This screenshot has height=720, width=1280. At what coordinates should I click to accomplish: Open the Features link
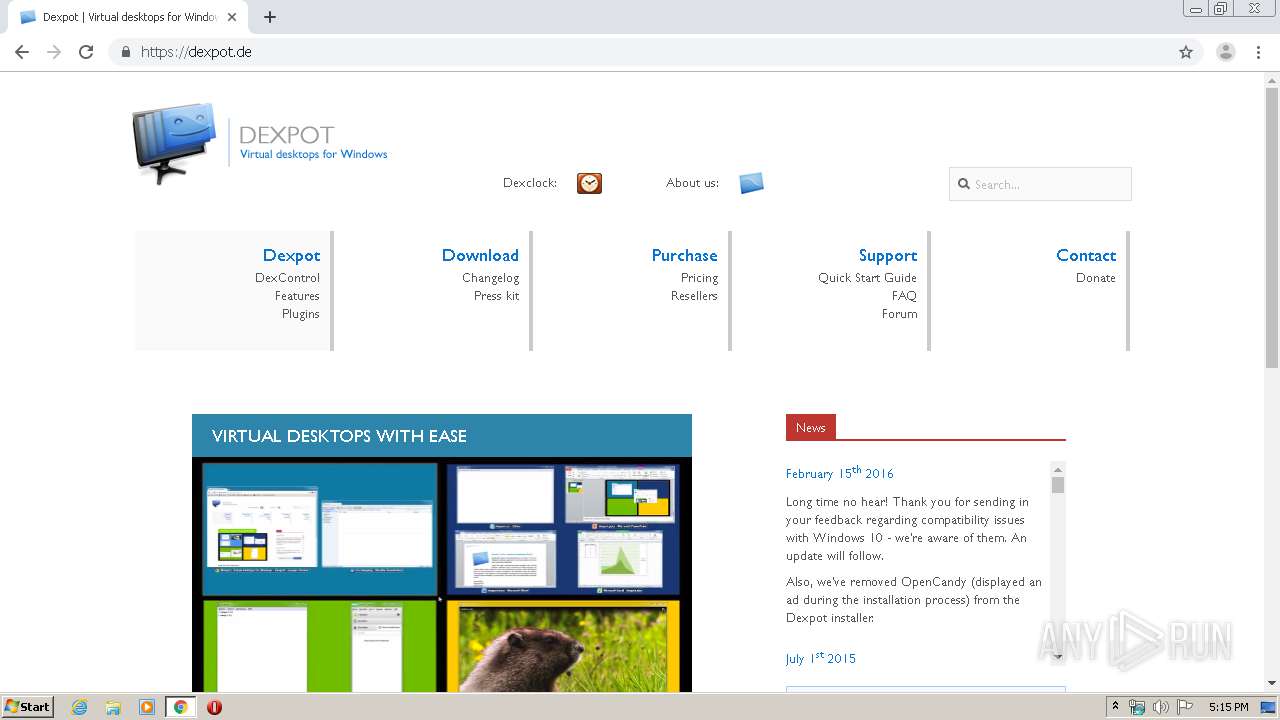coord(297,296)
